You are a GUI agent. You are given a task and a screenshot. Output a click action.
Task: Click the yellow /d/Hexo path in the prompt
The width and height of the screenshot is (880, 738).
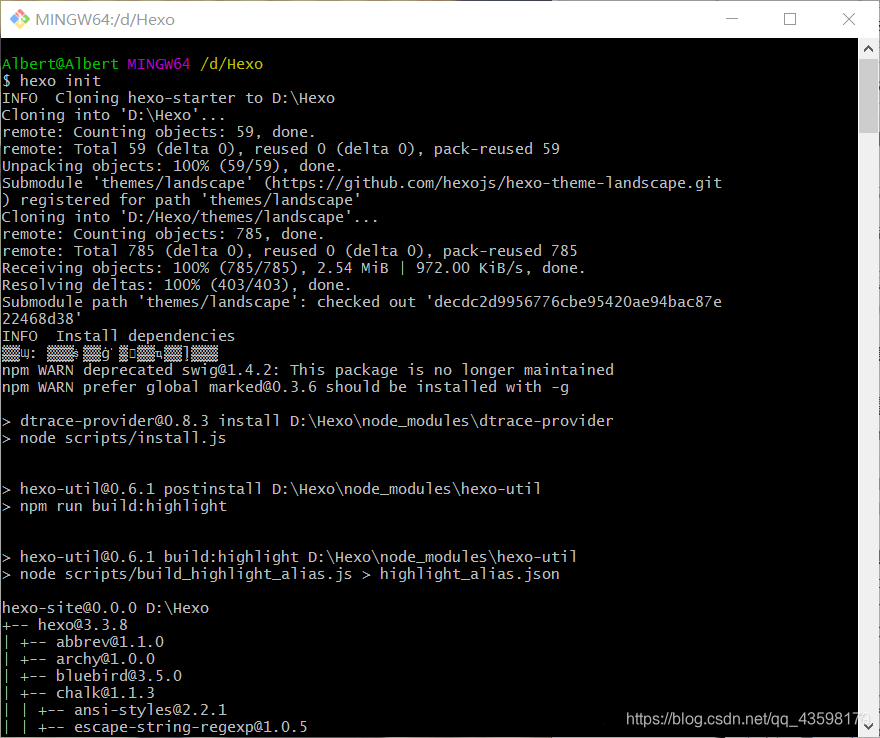(x=231, y=64)
